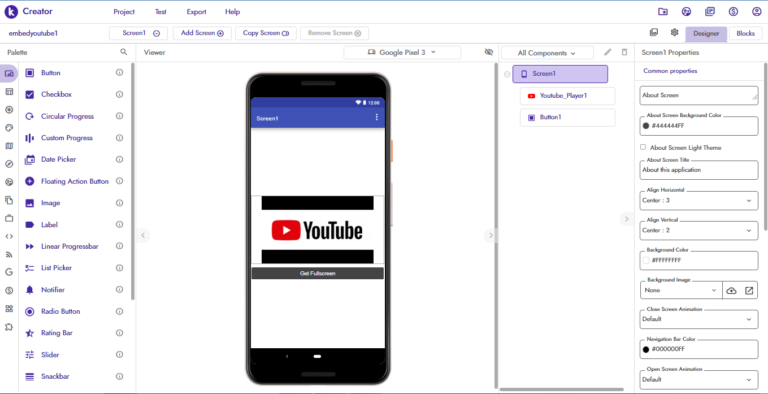
Task: Select the User Interface palette category icon
Action: point(9,74)
